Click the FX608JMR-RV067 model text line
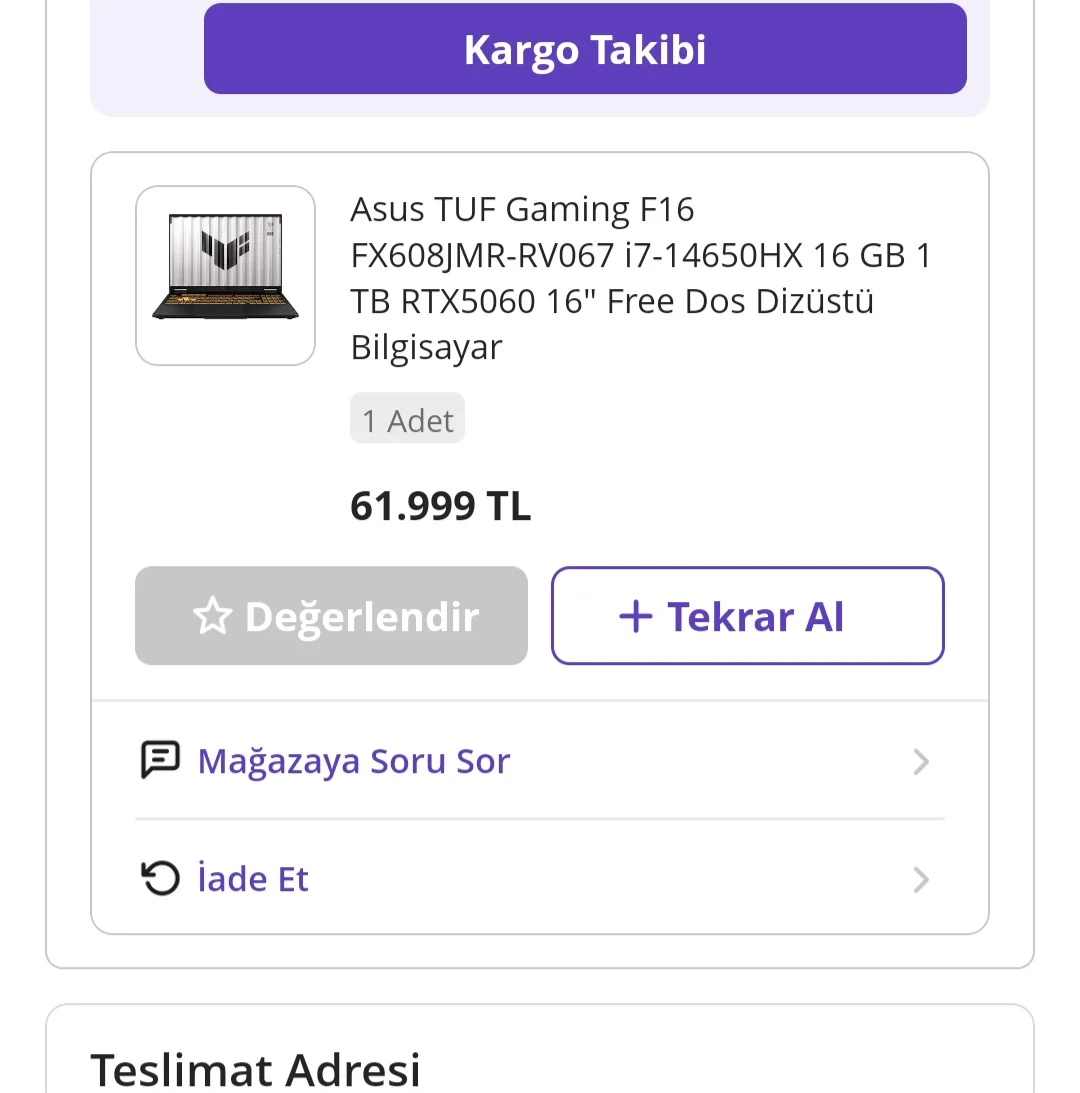Viewport: 1080px width, 1093px height. point(481,256)
